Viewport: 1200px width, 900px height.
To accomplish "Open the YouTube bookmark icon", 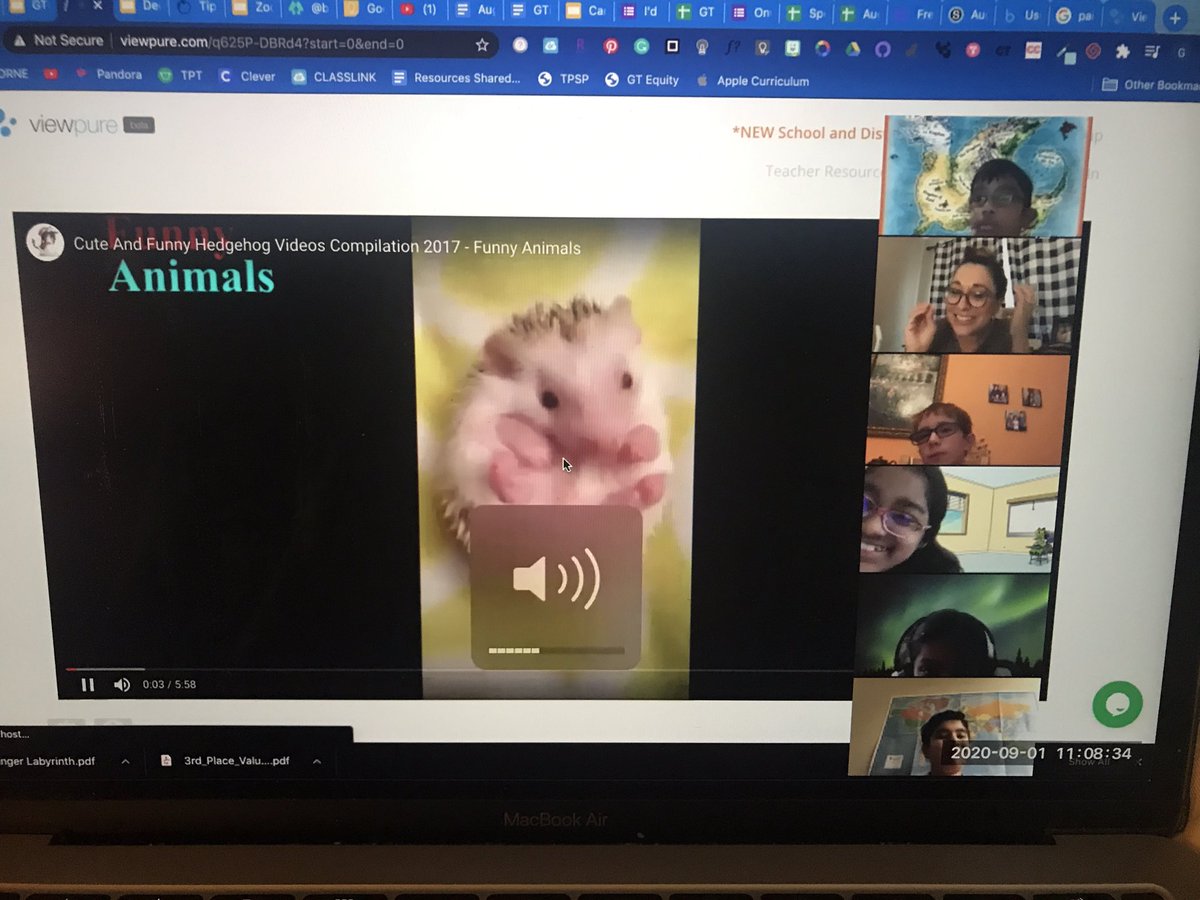I will (52, 74).
